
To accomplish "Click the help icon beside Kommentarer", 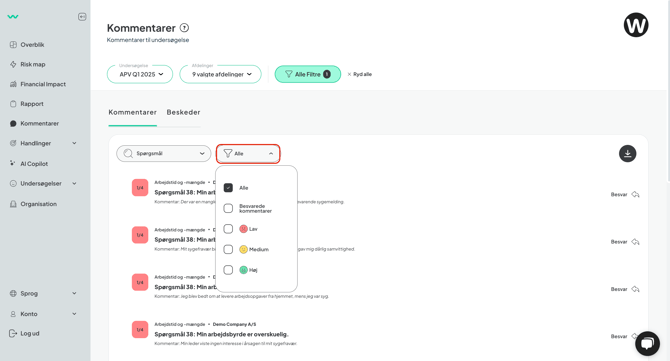I will pos(184,28).
